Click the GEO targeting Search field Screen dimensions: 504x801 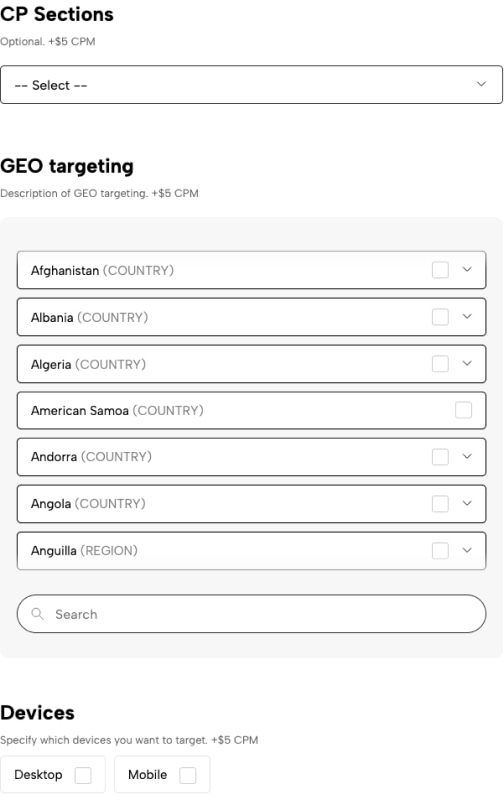pos(251,614)
